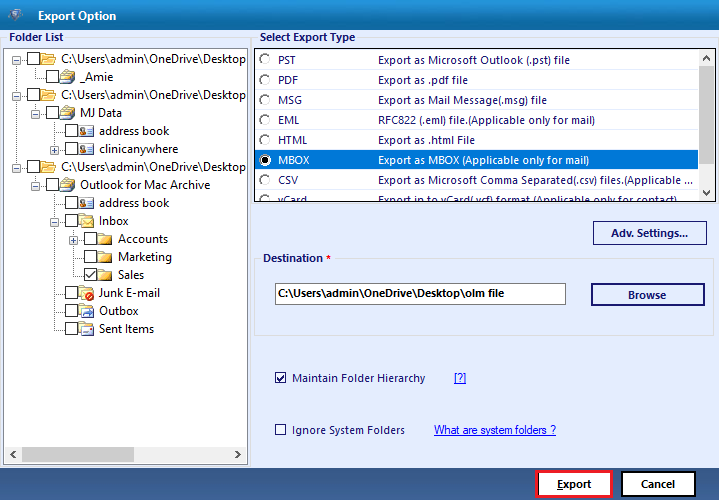The width and height of the screenshot is (719, 500).
Task: Uncheck the Sales folder checkbox
Action: coord(90,274)
